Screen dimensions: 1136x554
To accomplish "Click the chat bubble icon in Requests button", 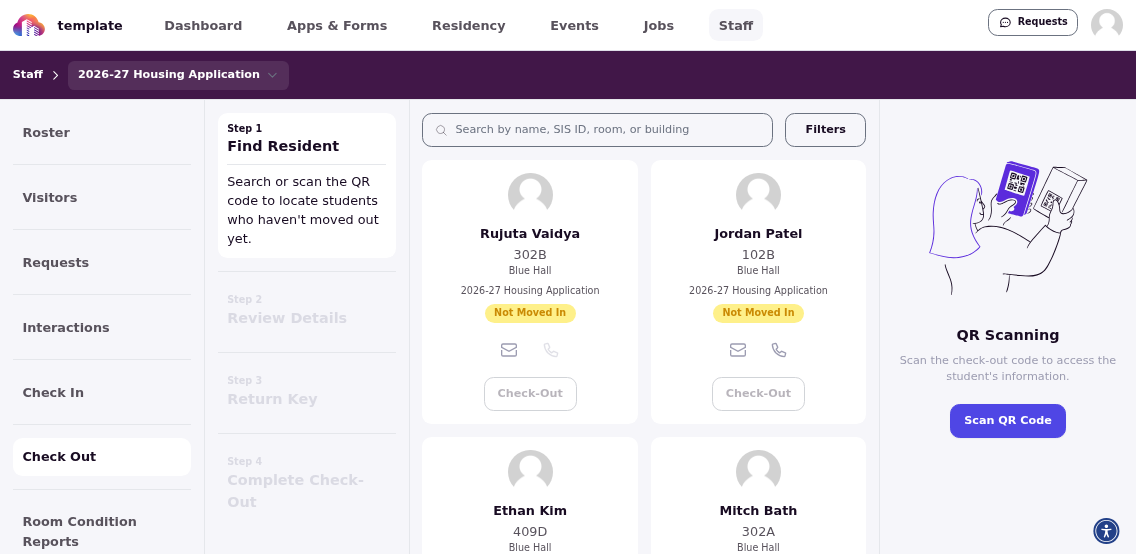I will pos(1005,22).
